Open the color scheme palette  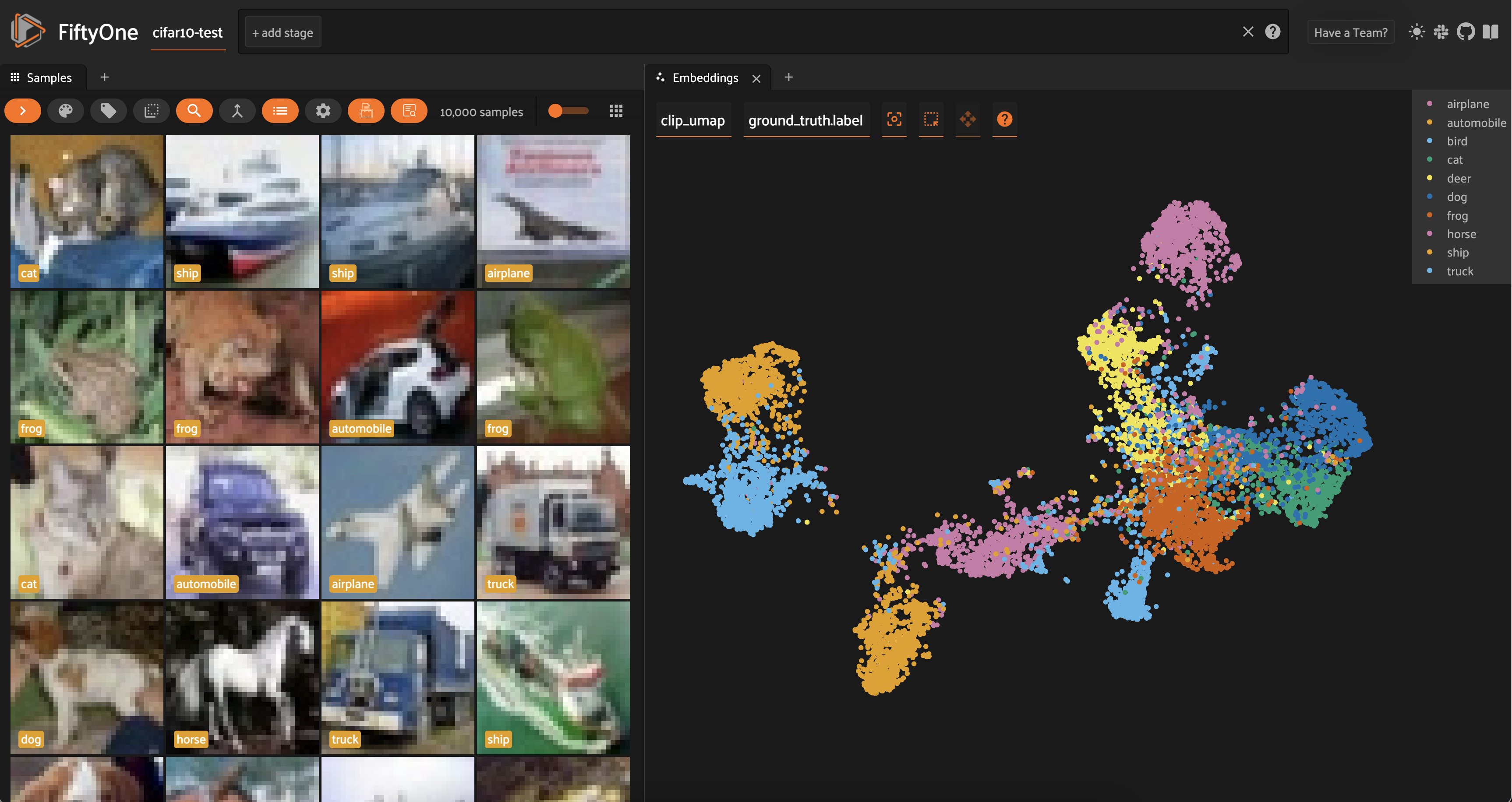(65, 111)
